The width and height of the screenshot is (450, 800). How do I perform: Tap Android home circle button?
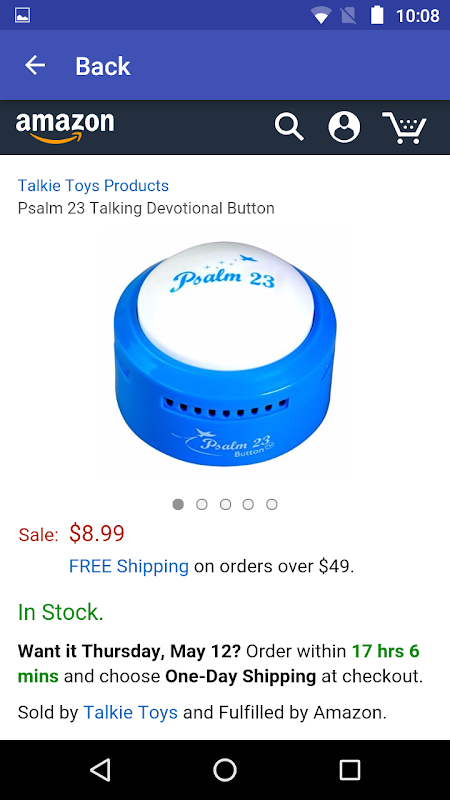point(225,769)
